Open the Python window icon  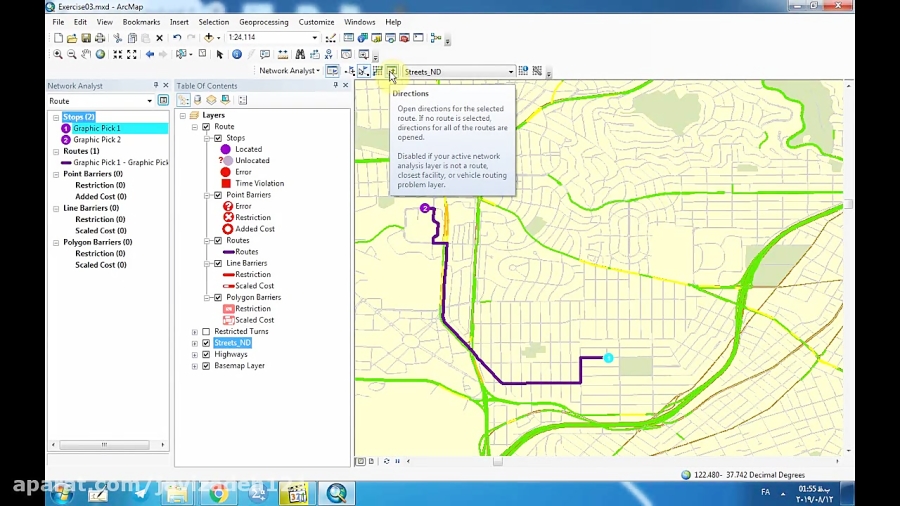(418, 38)
